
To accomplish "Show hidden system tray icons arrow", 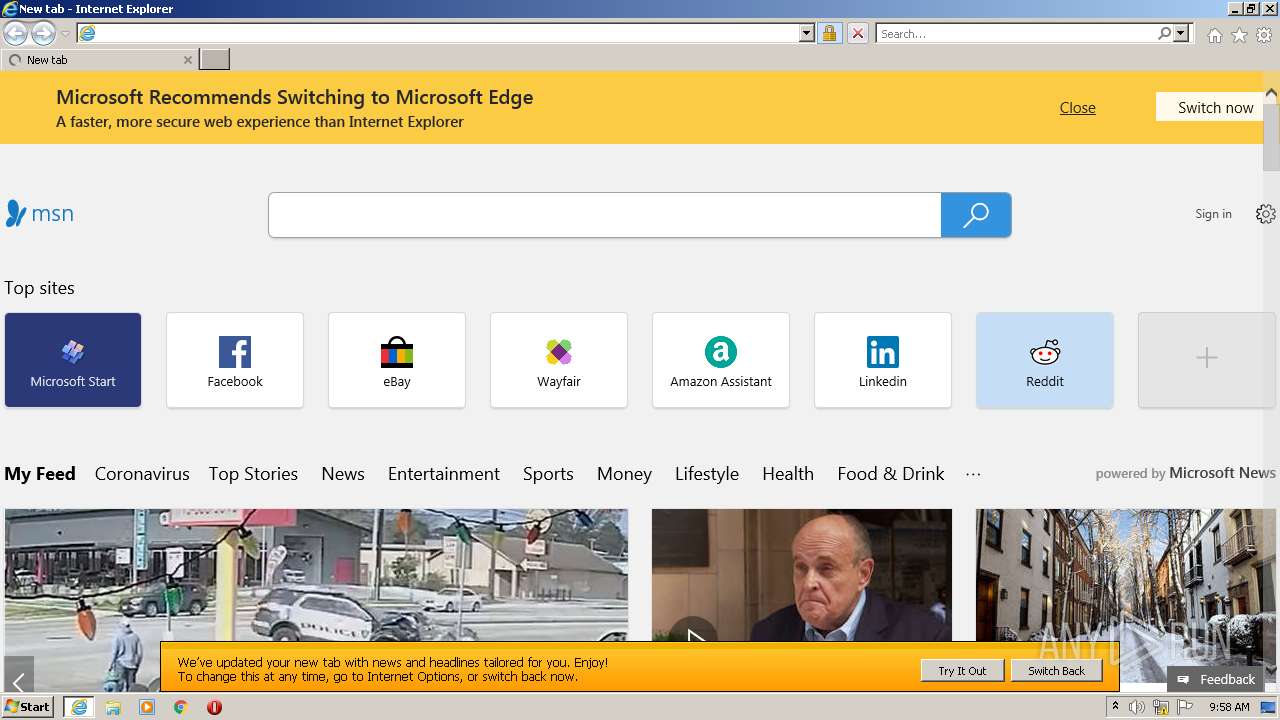I will pos(1115,707).
